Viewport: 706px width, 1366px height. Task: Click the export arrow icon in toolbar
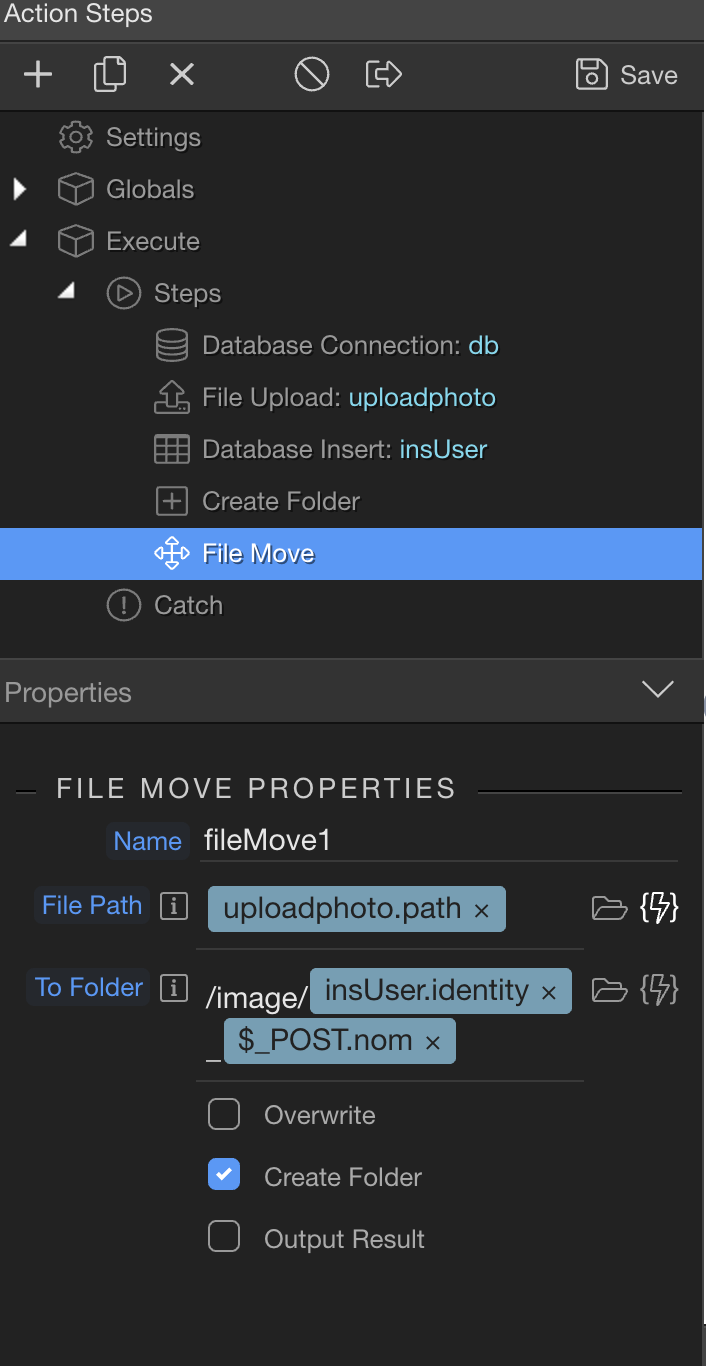[x=383, y=75]
